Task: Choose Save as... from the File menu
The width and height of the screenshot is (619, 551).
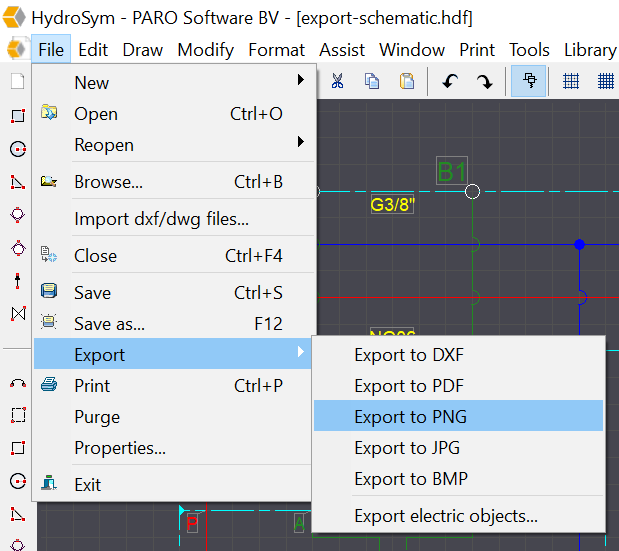Action: pos(173,324)
